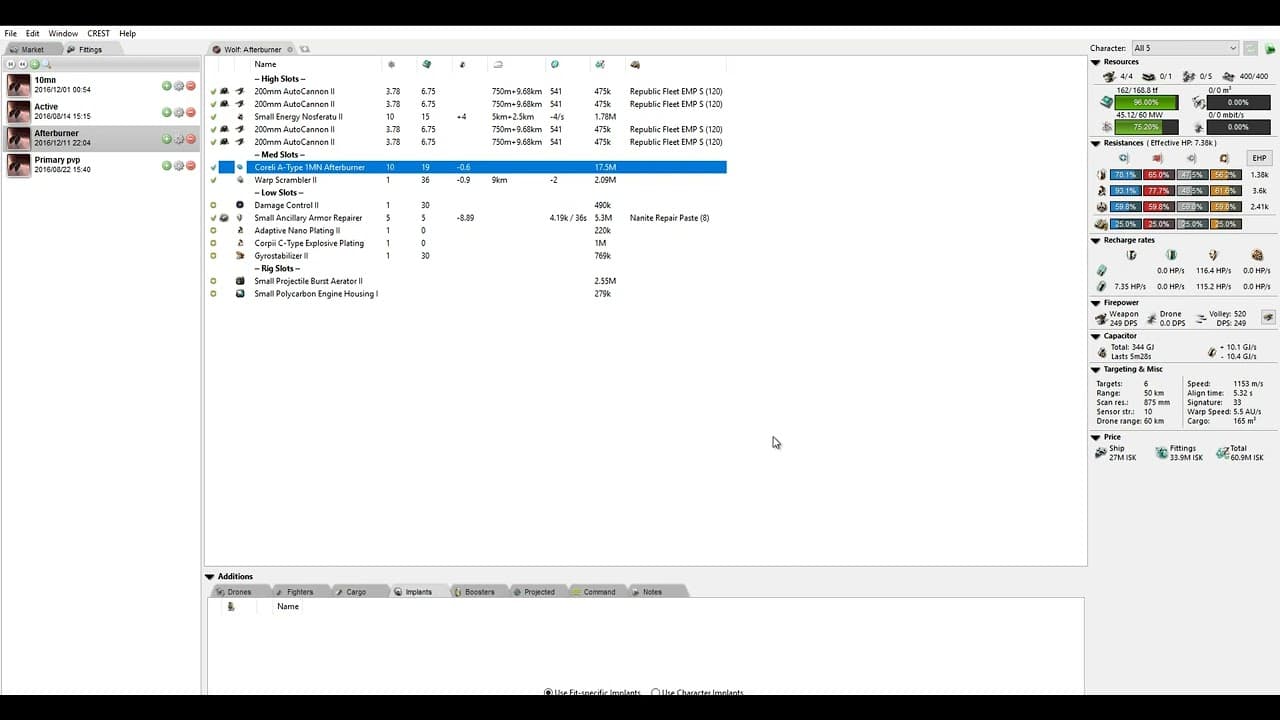The height and width of the screenshot is (720, 1280).
Task: Click the CPU icon in Resources
Action: point(1106,102)
